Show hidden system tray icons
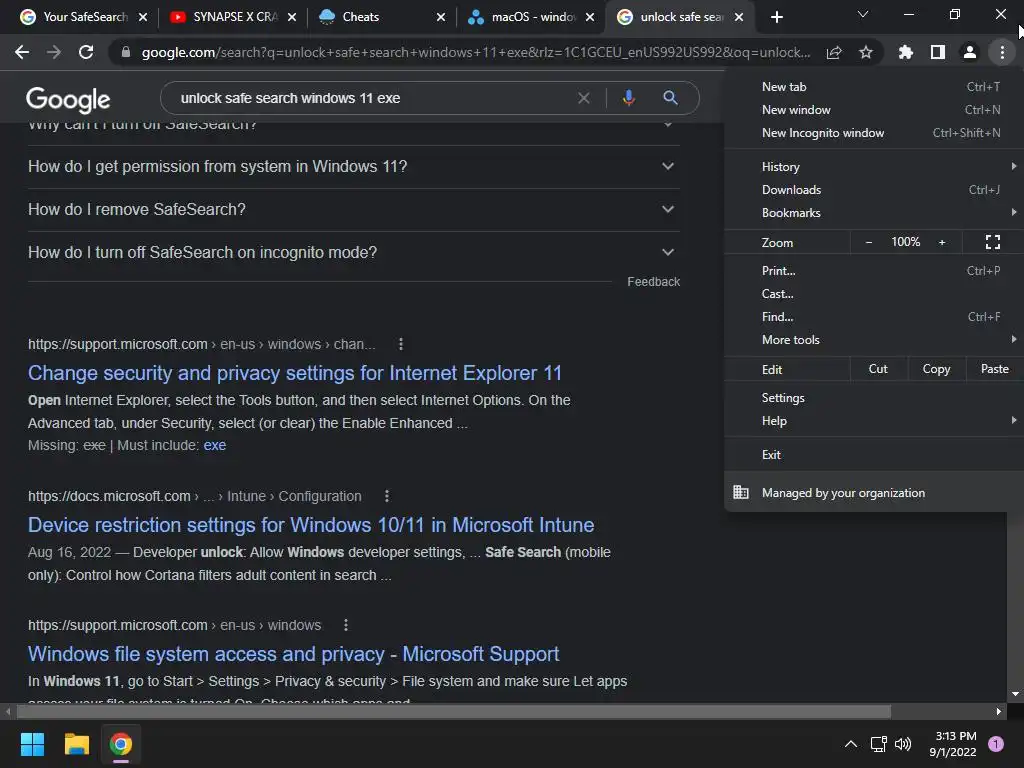This screenshot has width=1024, height=768. tap(850, 744)
